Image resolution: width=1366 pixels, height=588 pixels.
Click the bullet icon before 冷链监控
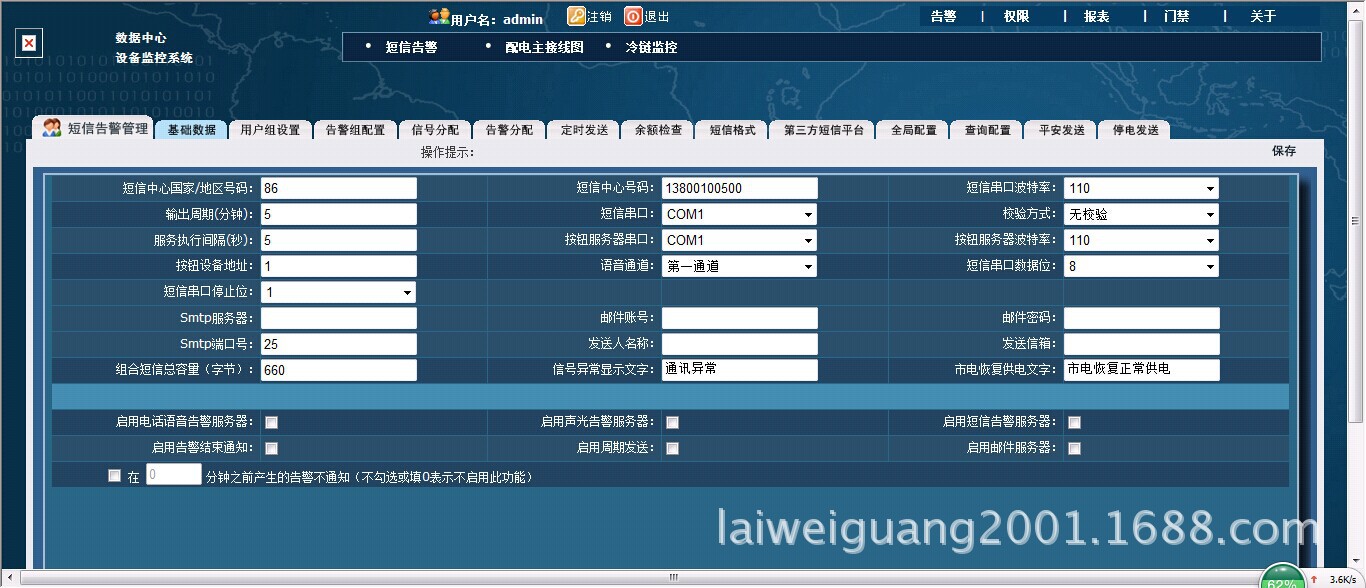(x=606, y=46)
